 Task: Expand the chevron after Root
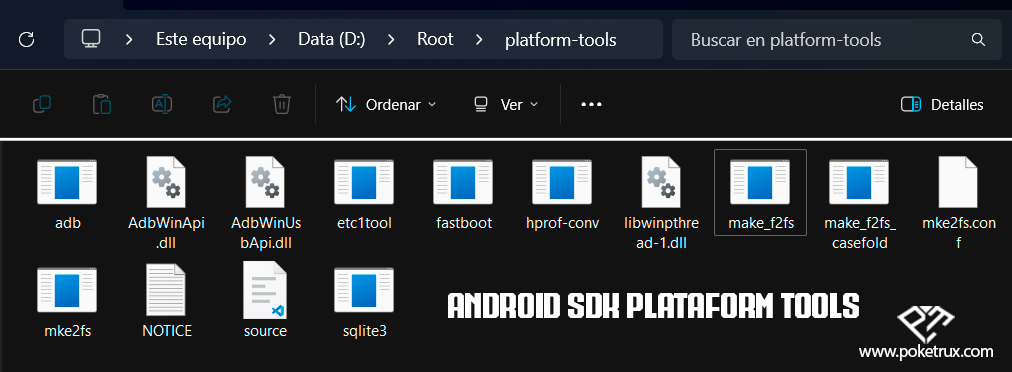tap(479, 39)
